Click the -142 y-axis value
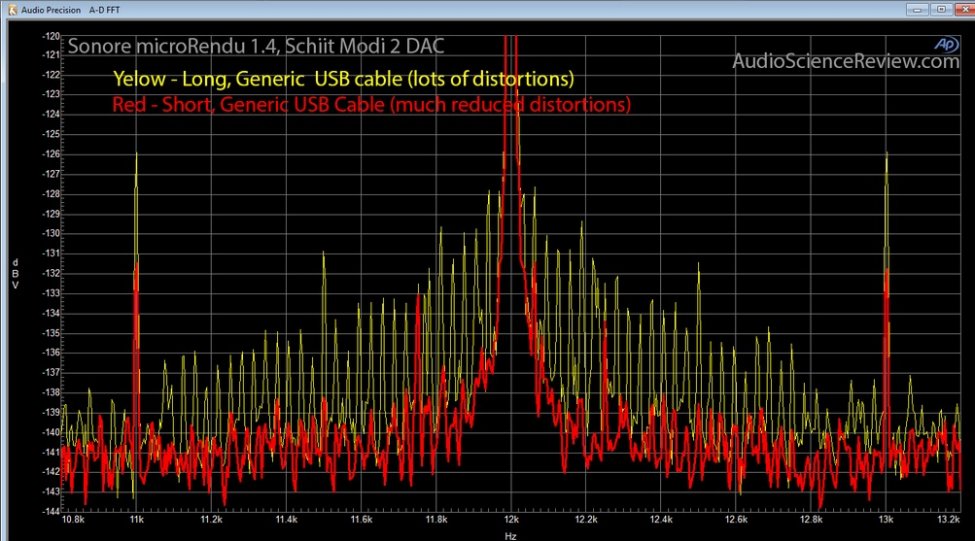The height and width of the screenshot is (541, 975). [x=51, y=471]
